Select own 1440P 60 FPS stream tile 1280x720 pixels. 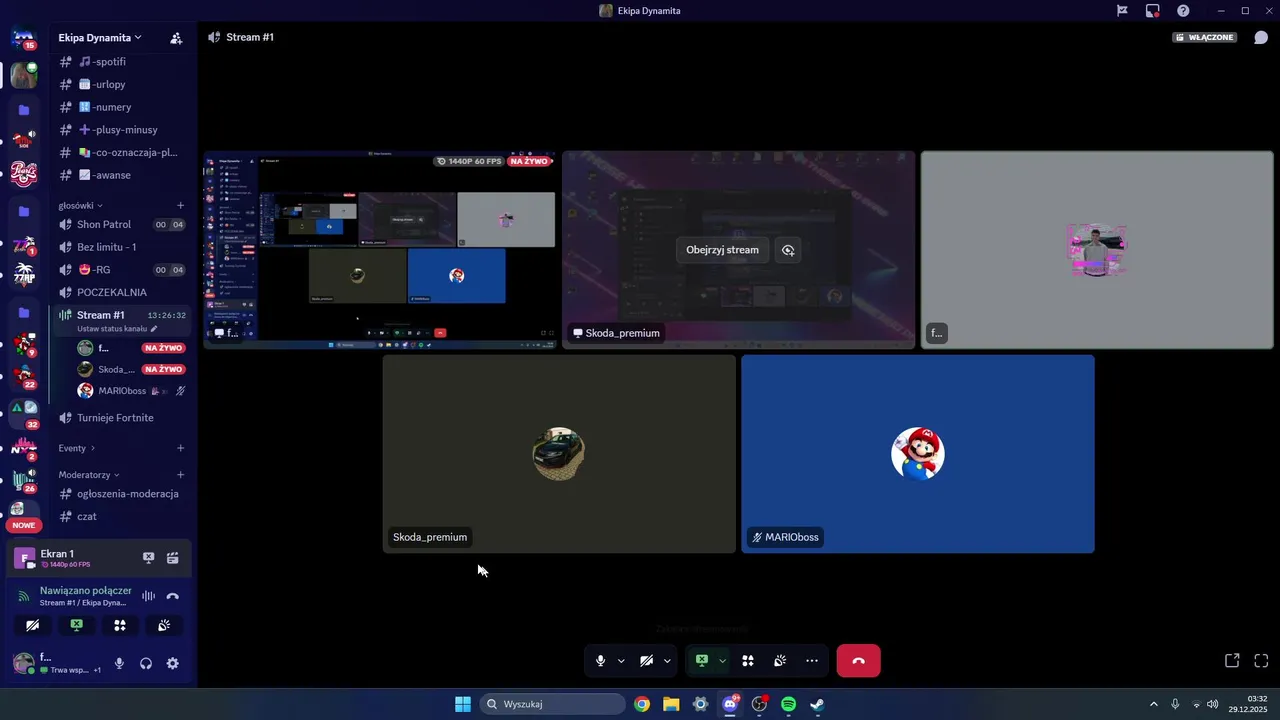tap(380, 250)
